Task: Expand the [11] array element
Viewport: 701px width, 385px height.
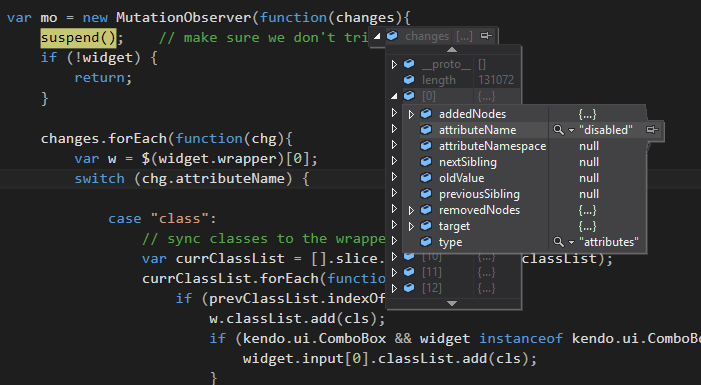Action: click(x=394, y=272)
